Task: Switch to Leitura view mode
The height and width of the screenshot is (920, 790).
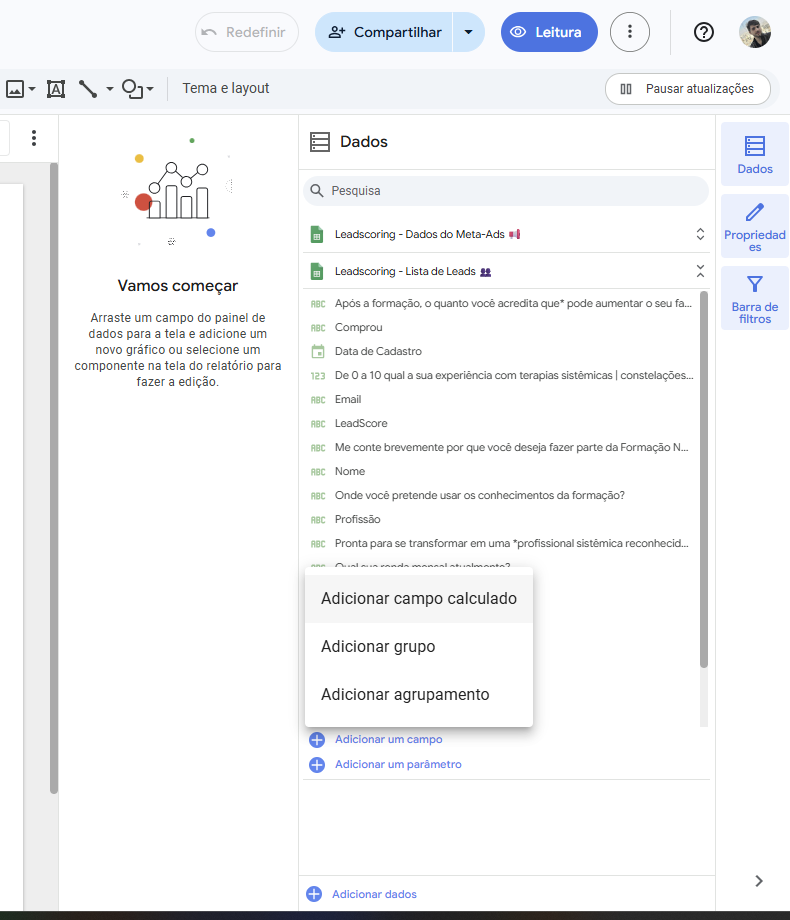Action: 548,32
